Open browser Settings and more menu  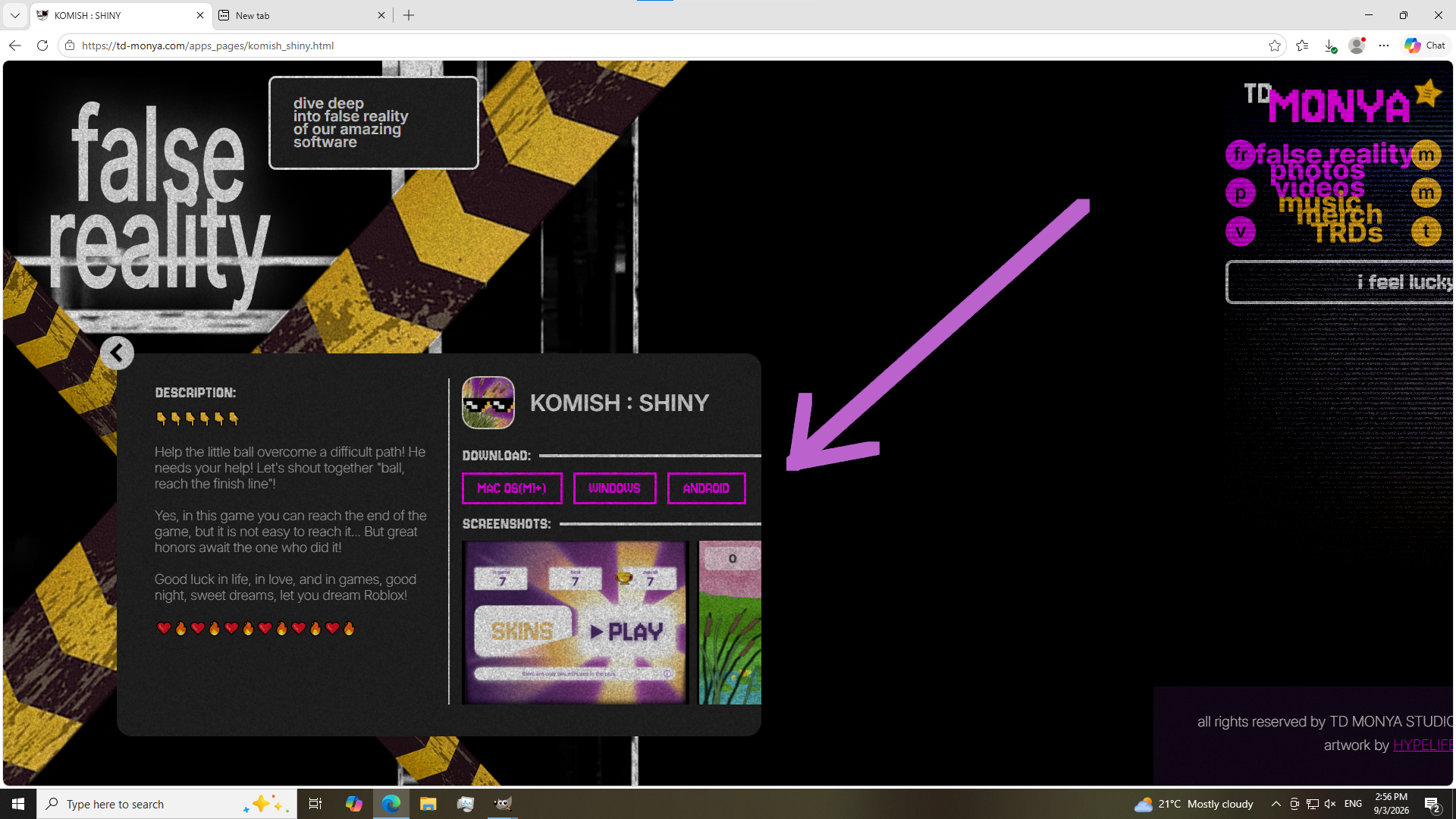tap(1384, 45)
